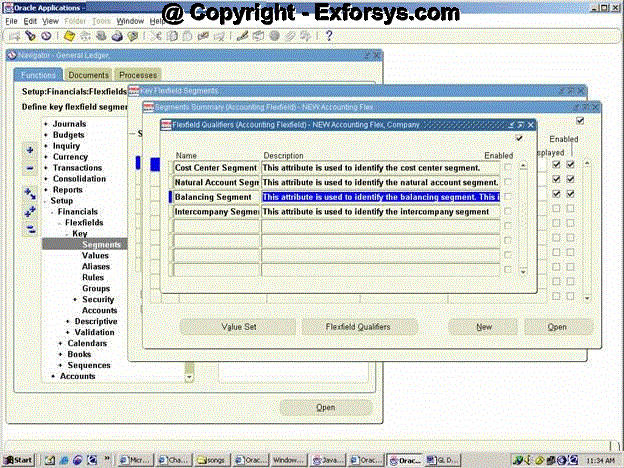
Task: Click the Cut scissors toolbar icon
Action: pyautogui.click(x=157, y=36)
